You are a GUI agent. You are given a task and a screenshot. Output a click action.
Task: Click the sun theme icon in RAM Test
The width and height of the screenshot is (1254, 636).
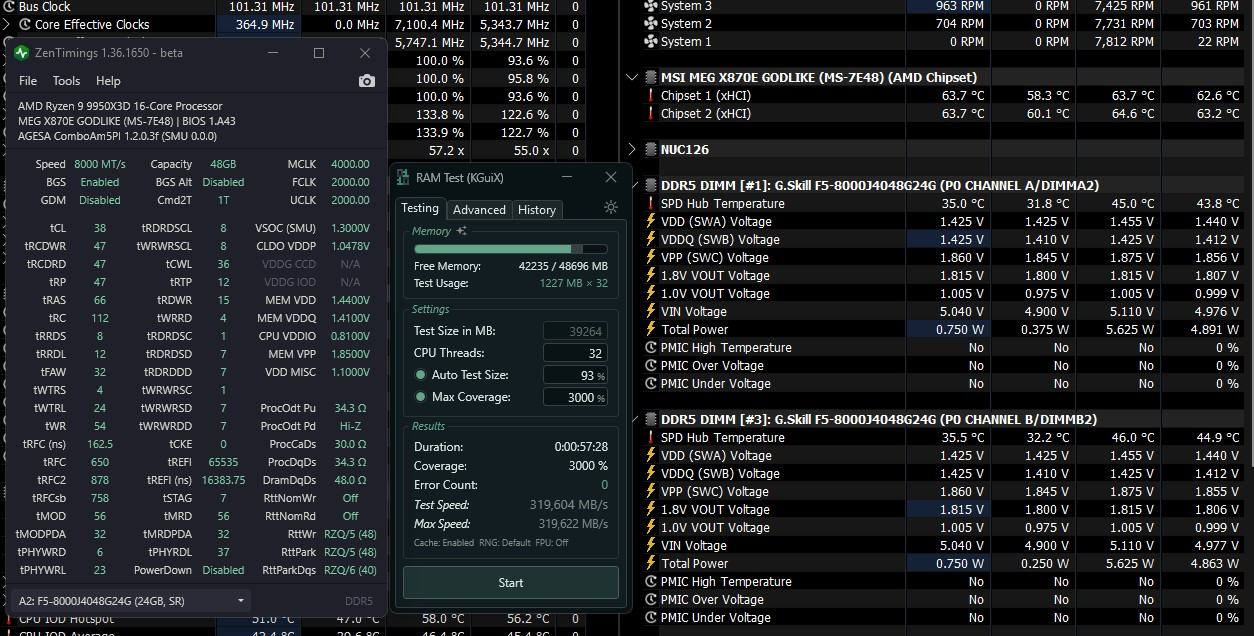[x=611, y=208]
